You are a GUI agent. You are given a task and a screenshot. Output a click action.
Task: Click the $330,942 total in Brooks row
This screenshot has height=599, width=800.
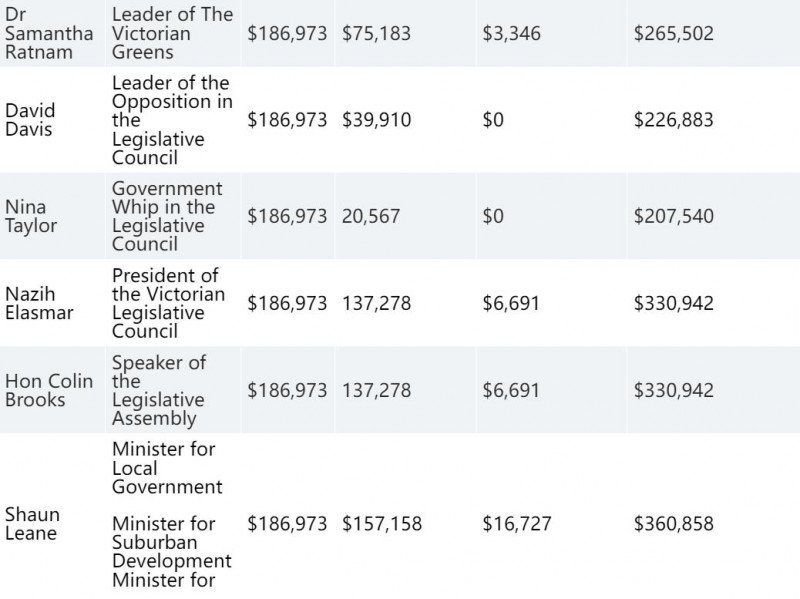673,390
